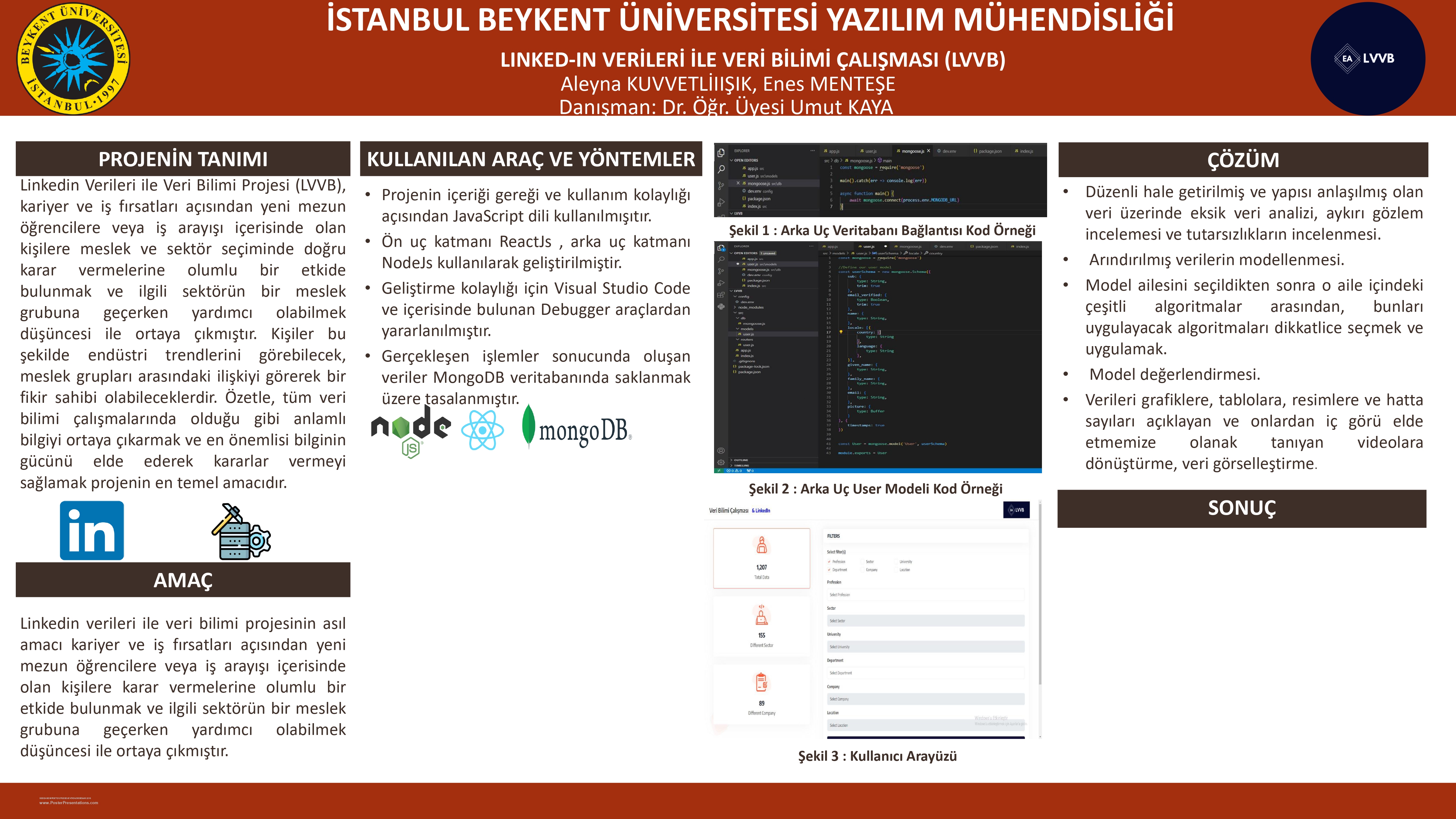Click the '& LinkedIn' link
Image resolution: width=1456 pixels, height=819 pixels.
point(761,511)
